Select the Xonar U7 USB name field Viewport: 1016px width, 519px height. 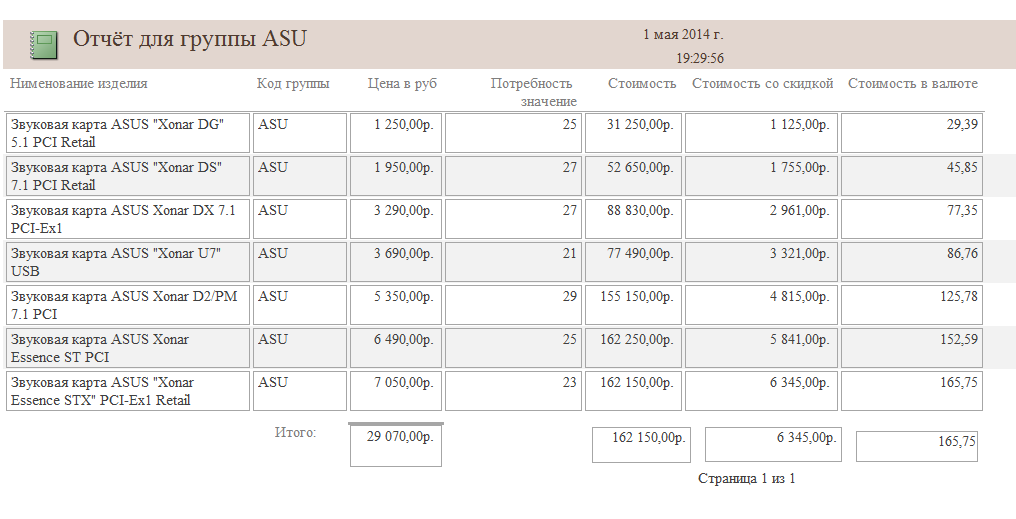pyautogui.click(x=128, y=262)
